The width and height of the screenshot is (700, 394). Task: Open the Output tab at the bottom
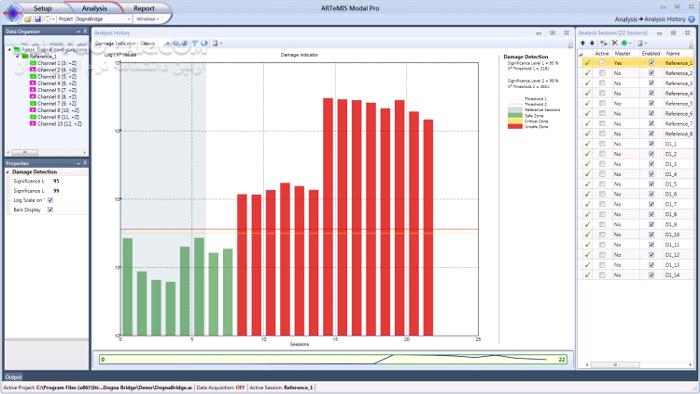coord(13,377)
